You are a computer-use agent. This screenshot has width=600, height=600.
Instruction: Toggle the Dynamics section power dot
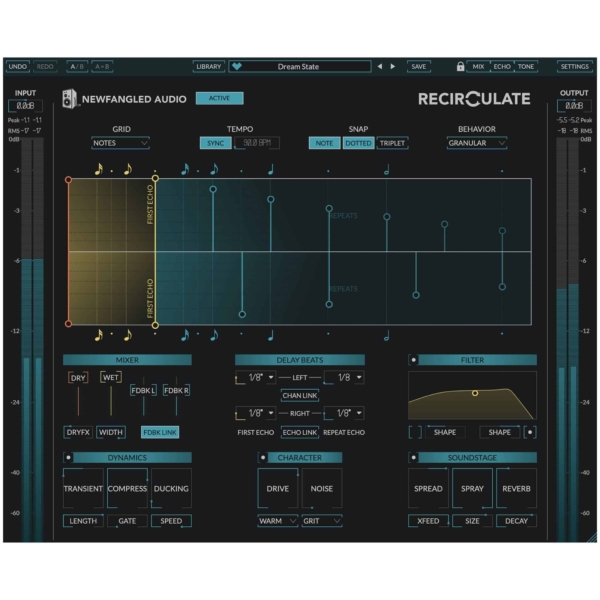pos(68,457)
